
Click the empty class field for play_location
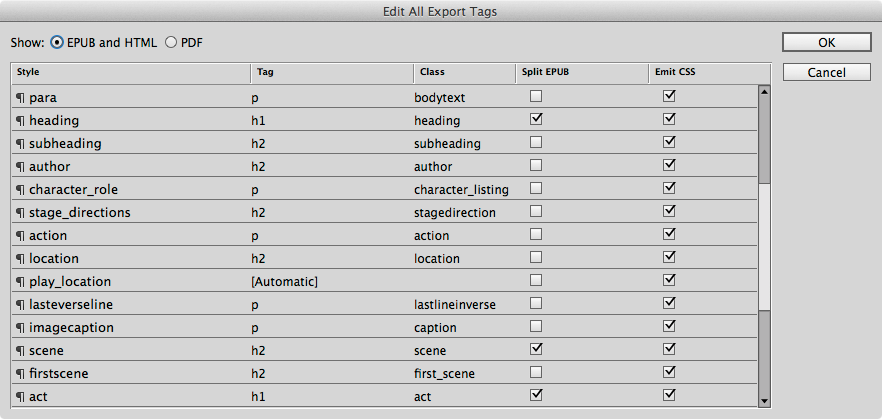pyautogui.click(x=464, y=281)
